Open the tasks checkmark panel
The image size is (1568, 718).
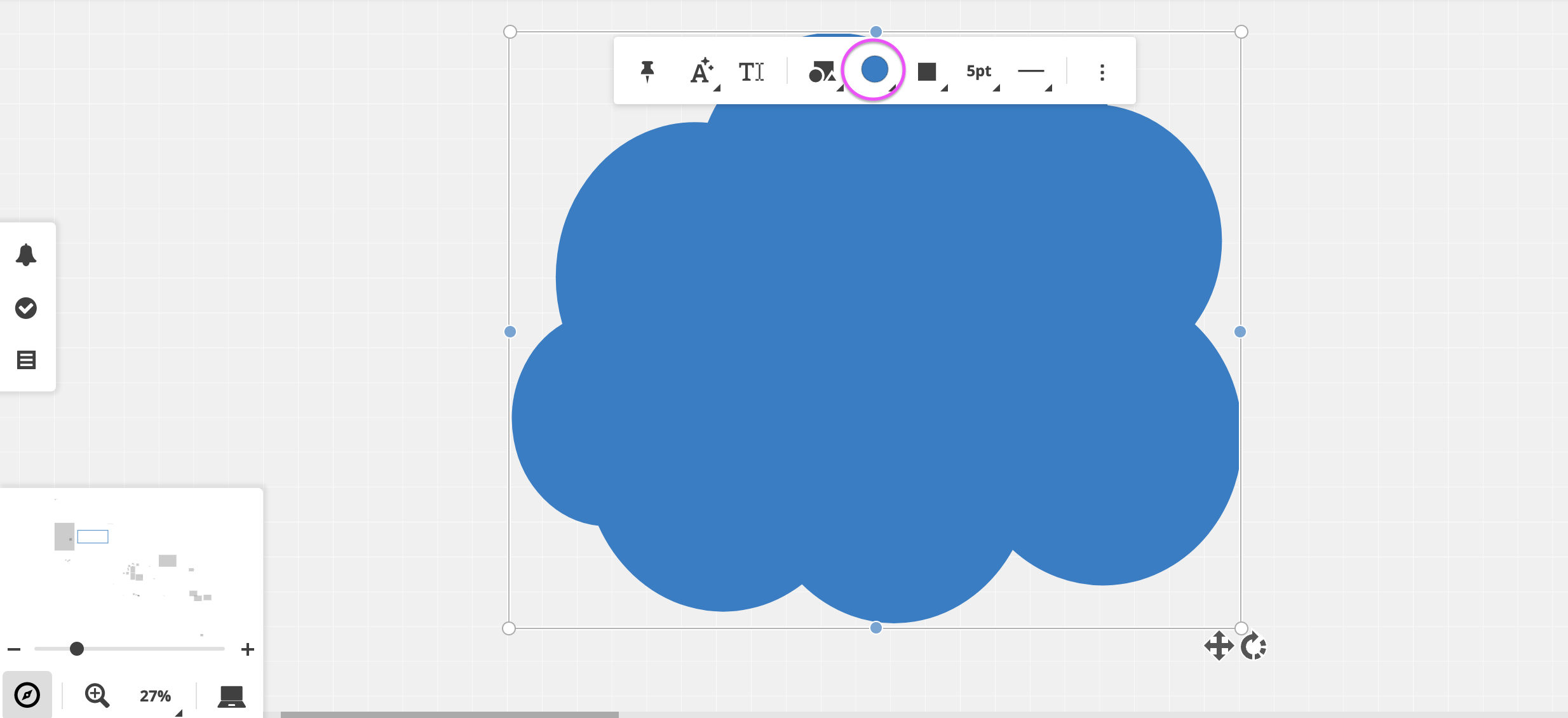[26, 308]
